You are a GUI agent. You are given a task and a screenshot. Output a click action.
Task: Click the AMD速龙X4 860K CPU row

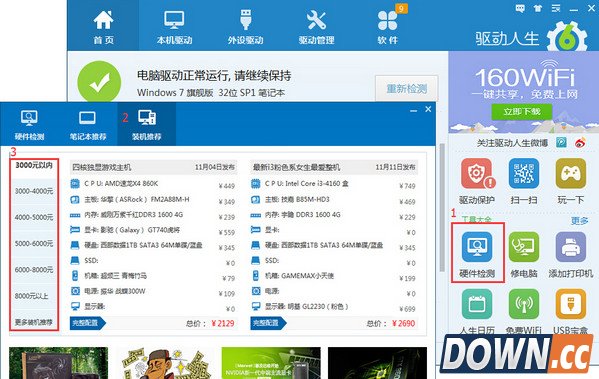(153, 184)
